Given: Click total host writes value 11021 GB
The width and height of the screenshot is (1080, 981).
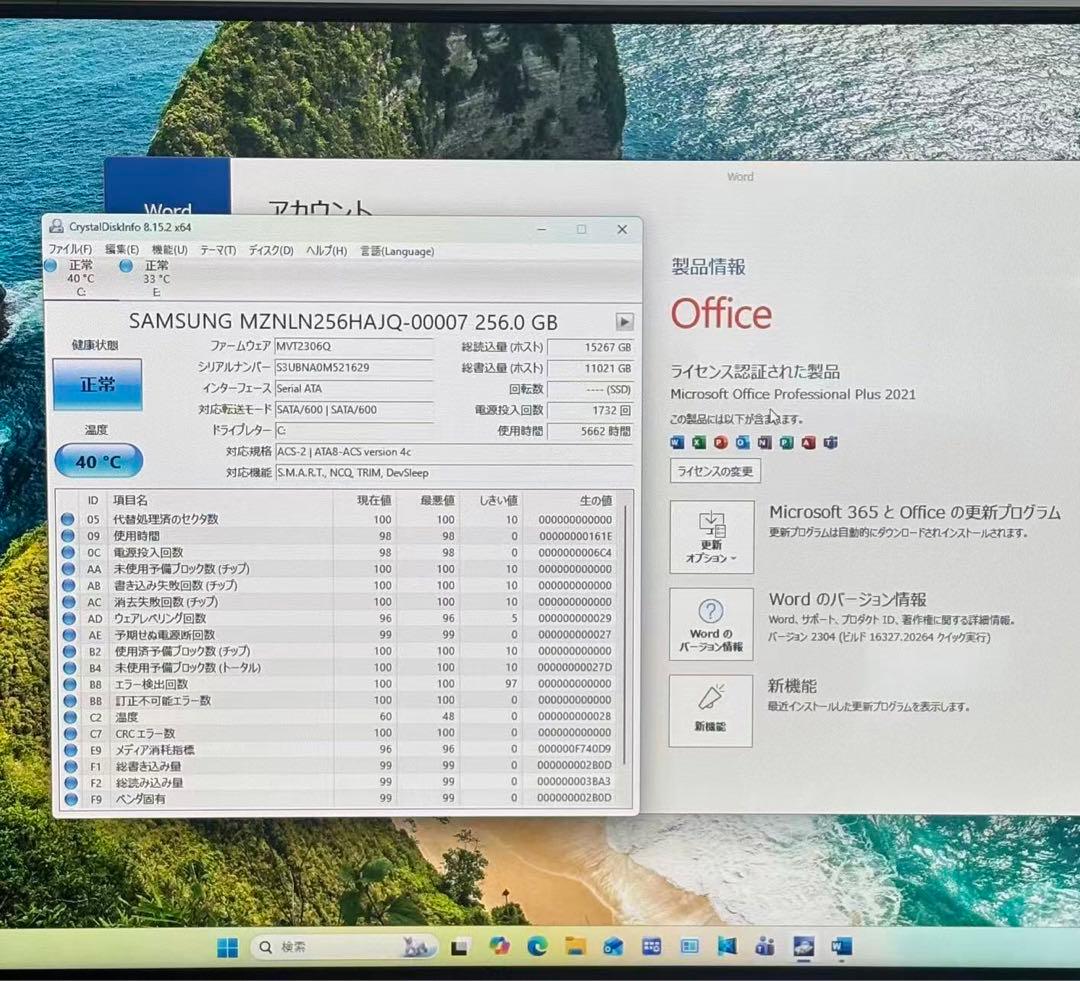Looking at the screenshot, I should tap(590, 368).
